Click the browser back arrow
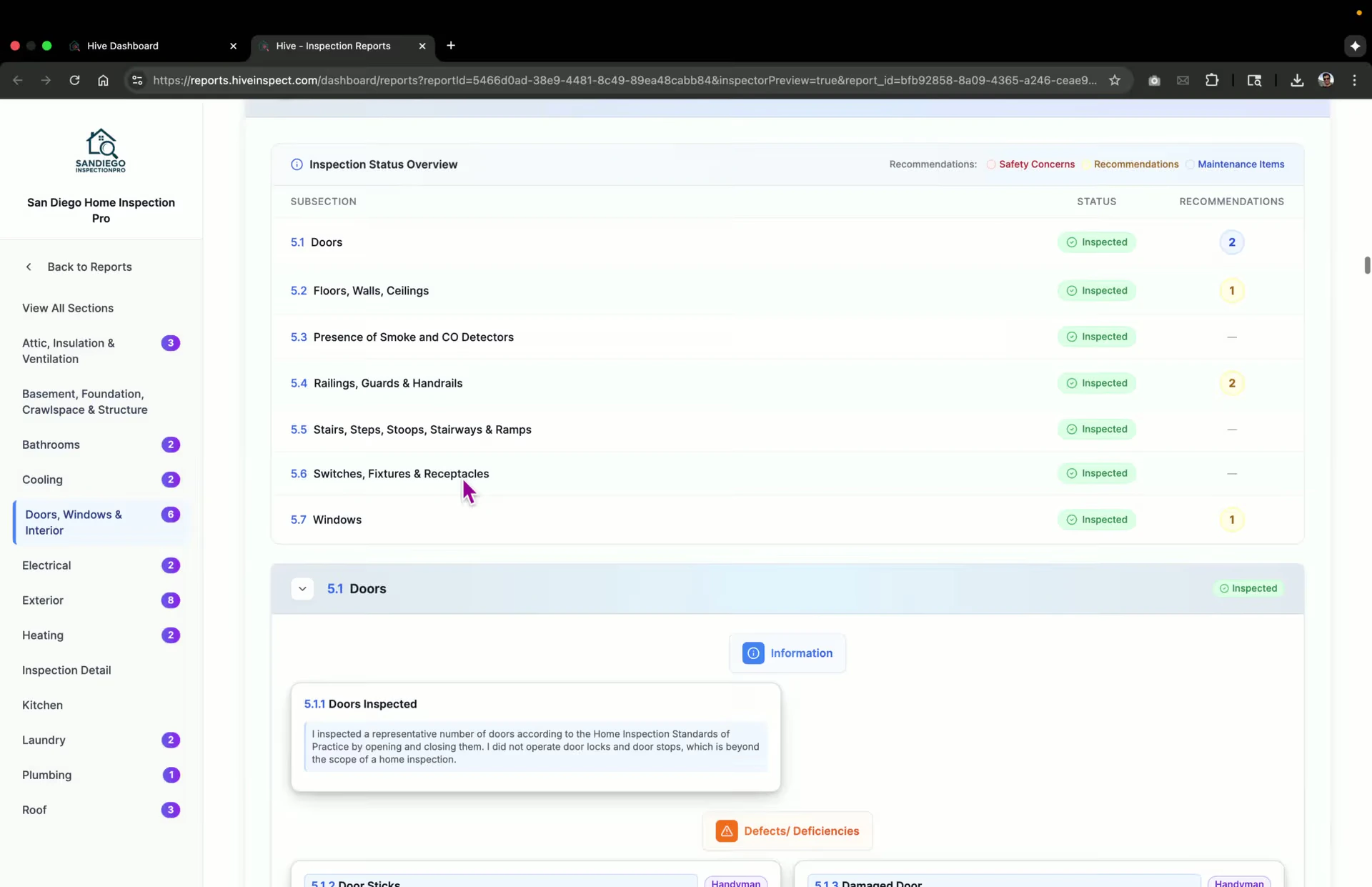1372x887 pixels. click(x=18, y=80)
